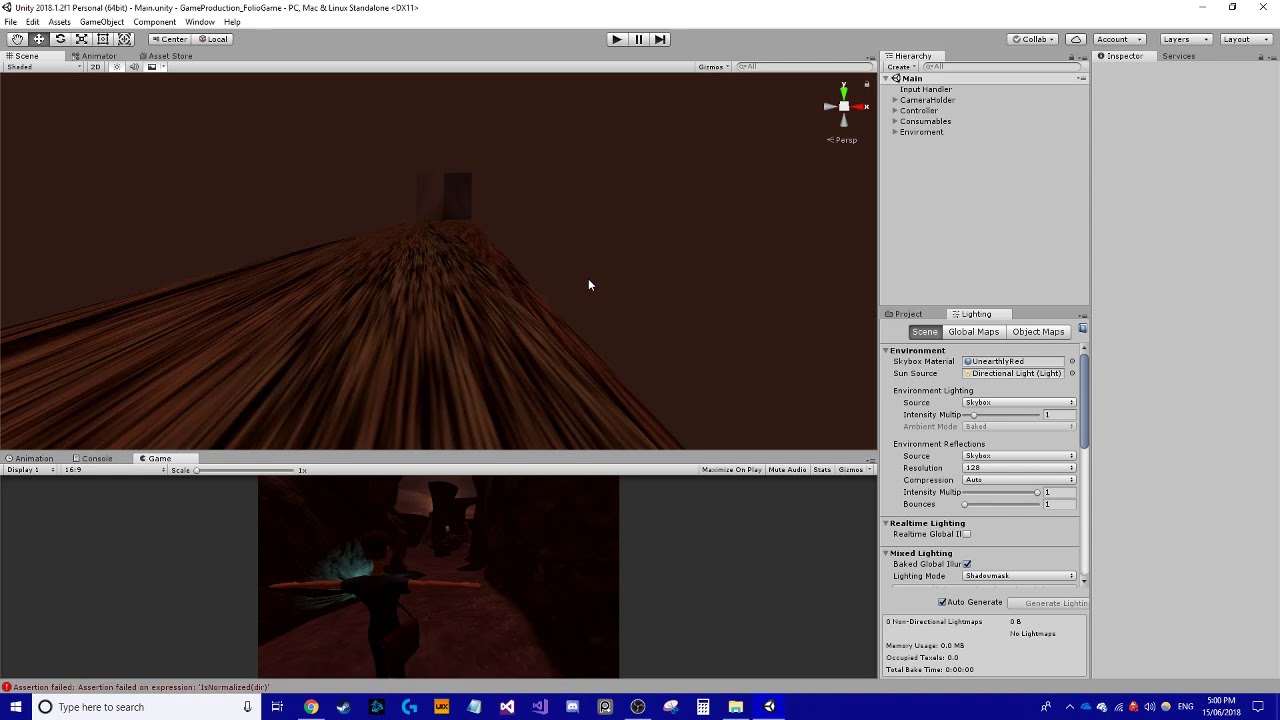Toggle pivot Center mode button
Screen dimensions: 1280x720
(169, 39)
